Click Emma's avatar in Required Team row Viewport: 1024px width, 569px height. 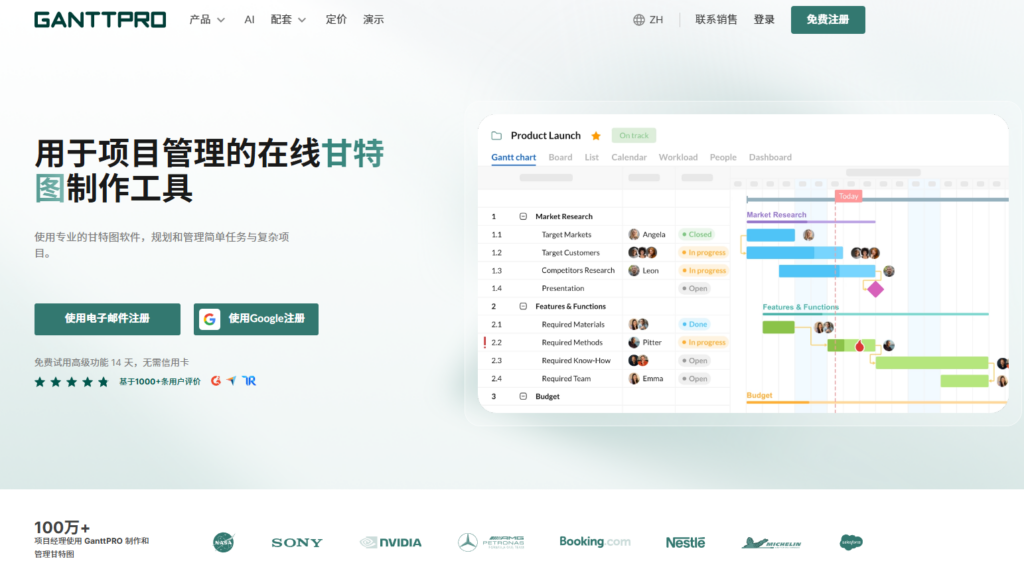pyautogui.click(x=633, y=378)
